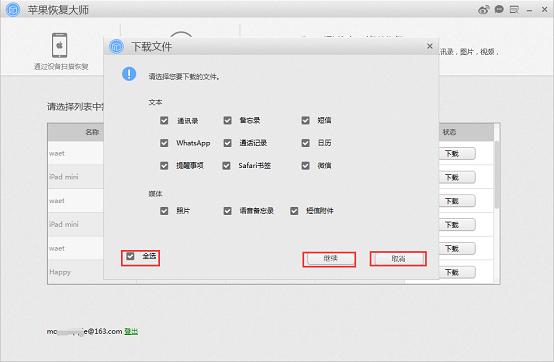
Task: Click the 取消 cancel button
Action: [x=398, y=259]
